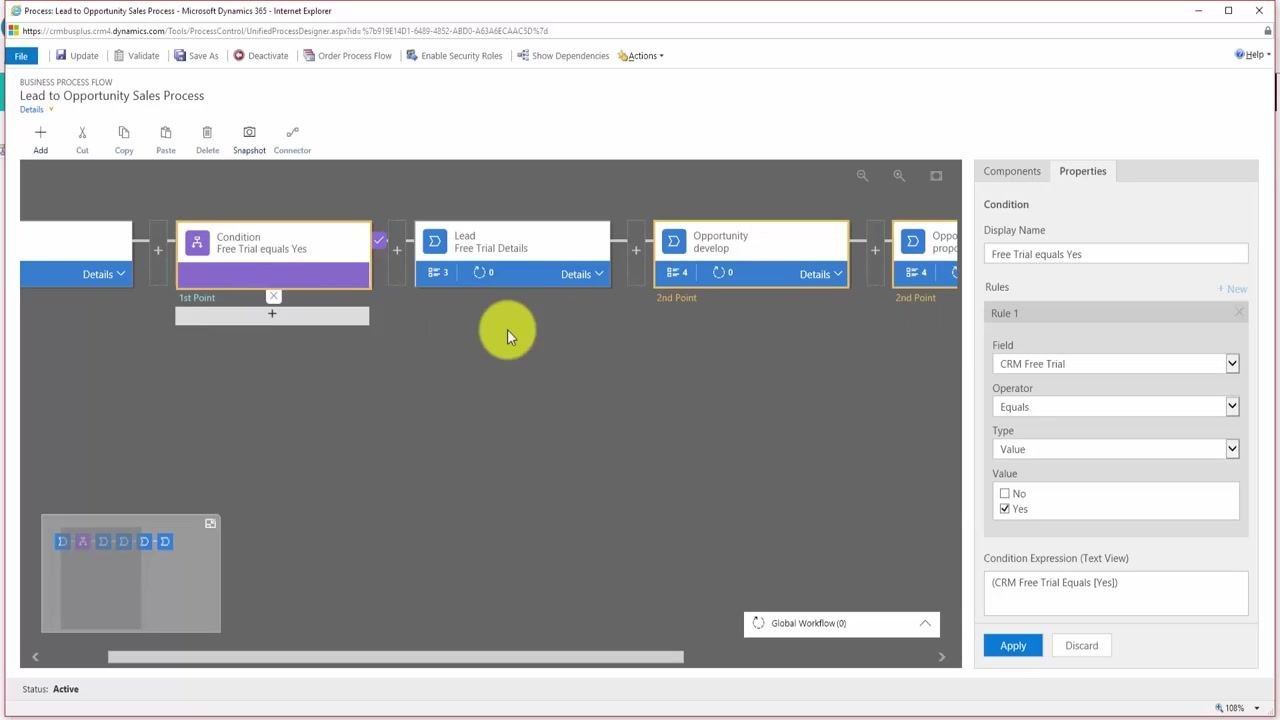Click the Opportunity develop stage icon
Image resolution: width=1280 pixels, height=720 pixels.
coord(674,242)
